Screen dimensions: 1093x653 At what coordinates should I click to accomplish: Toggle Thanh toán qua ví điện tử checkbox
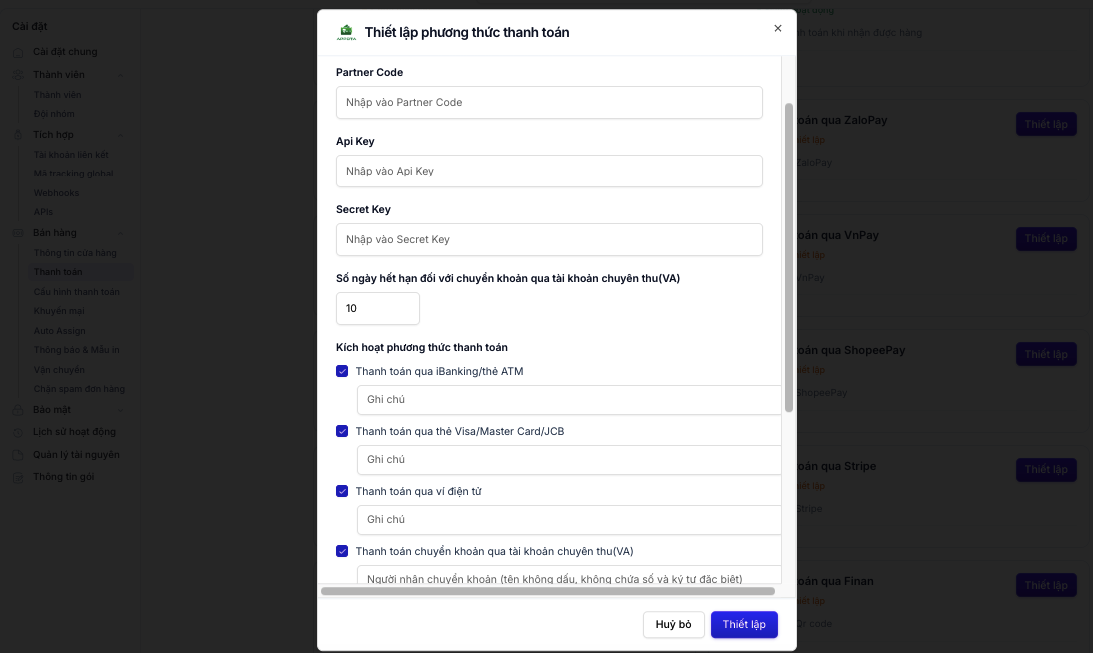click(x=342, y=491)
